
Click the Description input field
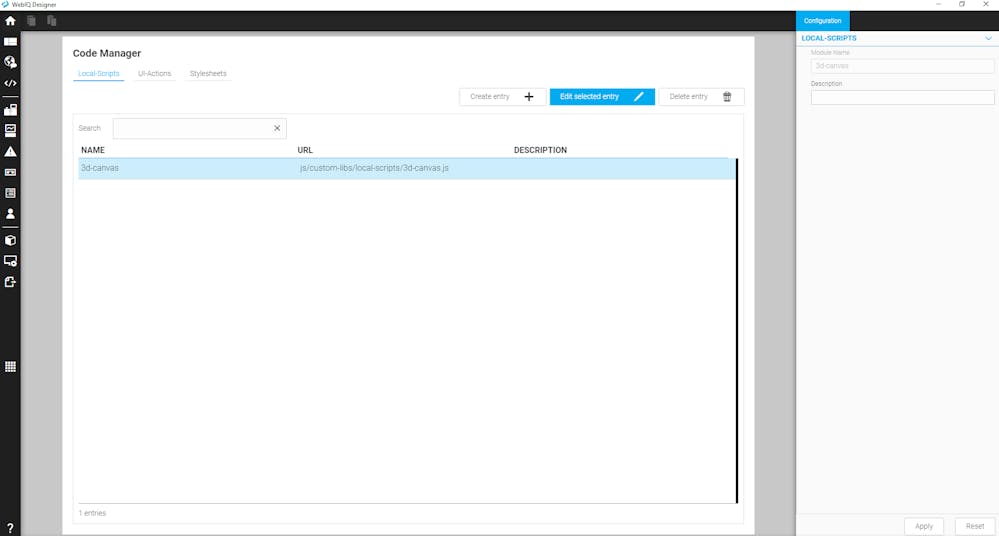902,98
